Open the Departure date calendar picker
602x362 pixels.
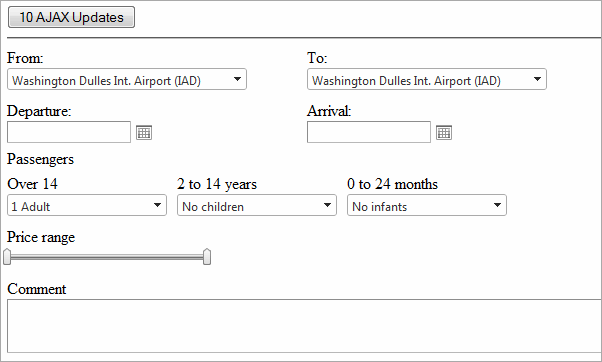(x=144, y=133)
